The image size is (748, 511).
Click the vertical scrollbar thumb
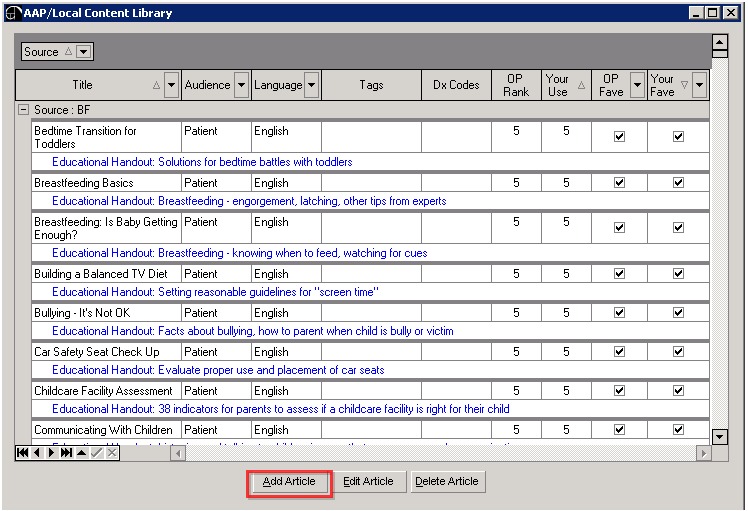719,54
